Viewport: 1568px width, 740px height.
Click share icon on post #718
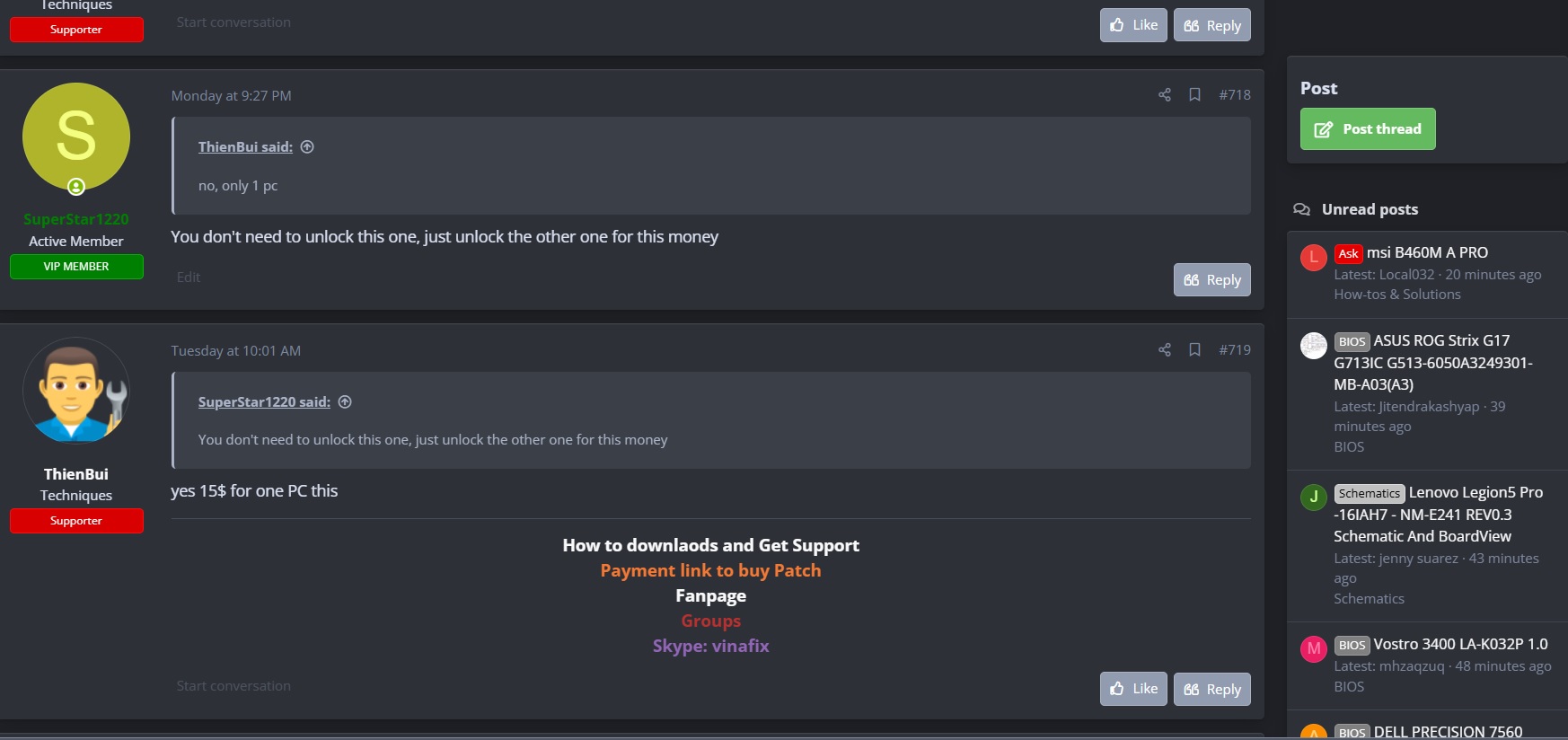[x=1165, y=95]
